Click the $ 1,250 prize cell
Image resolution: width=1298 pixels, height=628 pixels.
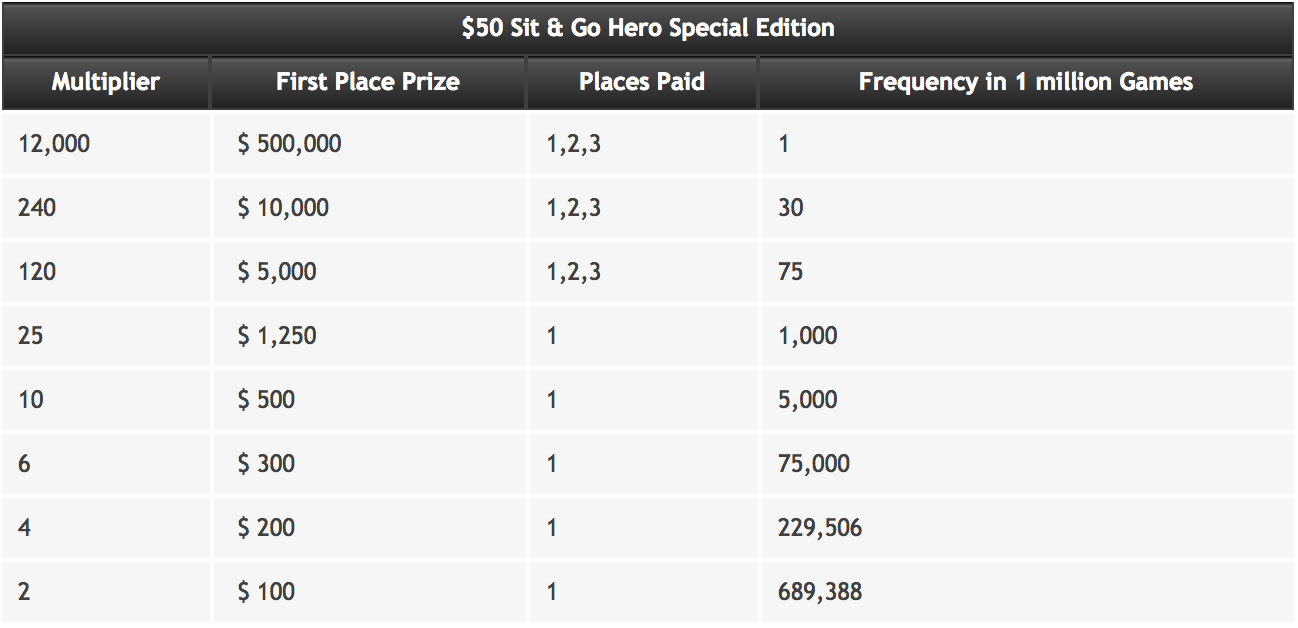pos(369,336)
